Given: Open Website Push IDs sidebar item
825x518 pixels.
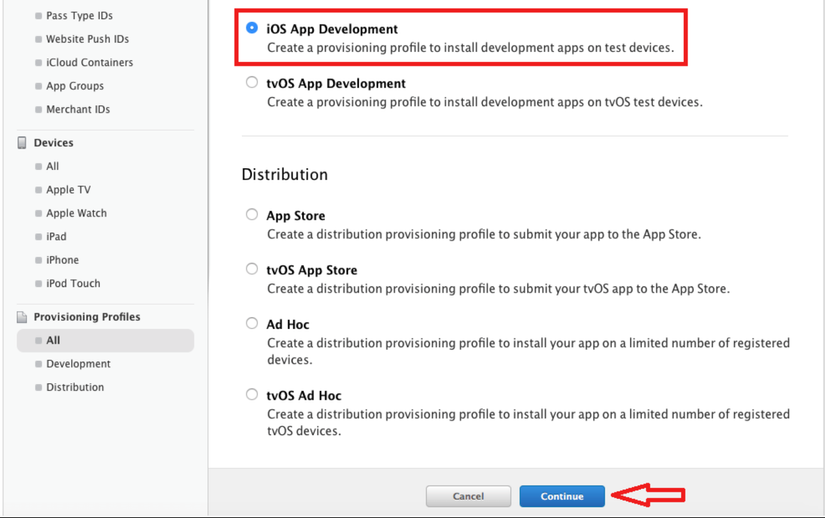Looking at the screenshot, I should (87, 39).
